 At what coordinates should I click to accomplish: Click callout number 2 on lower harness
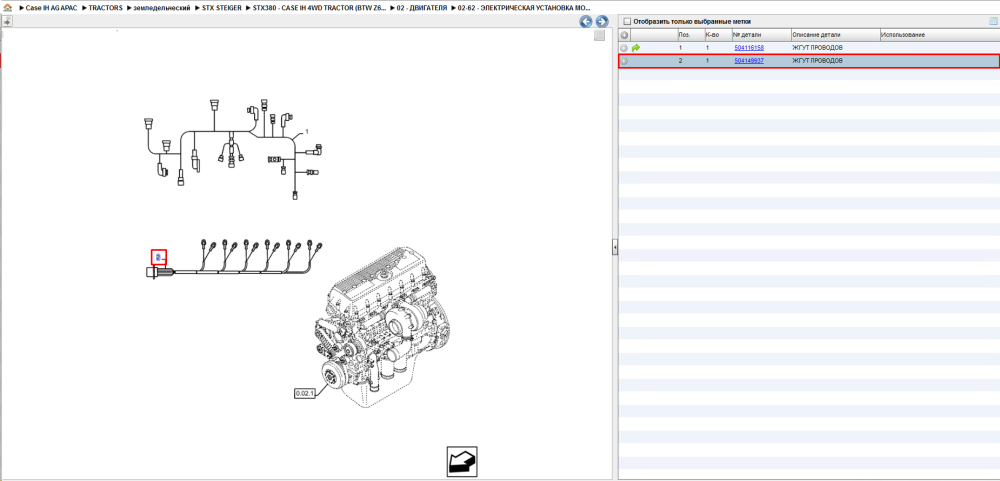(158, 257)
